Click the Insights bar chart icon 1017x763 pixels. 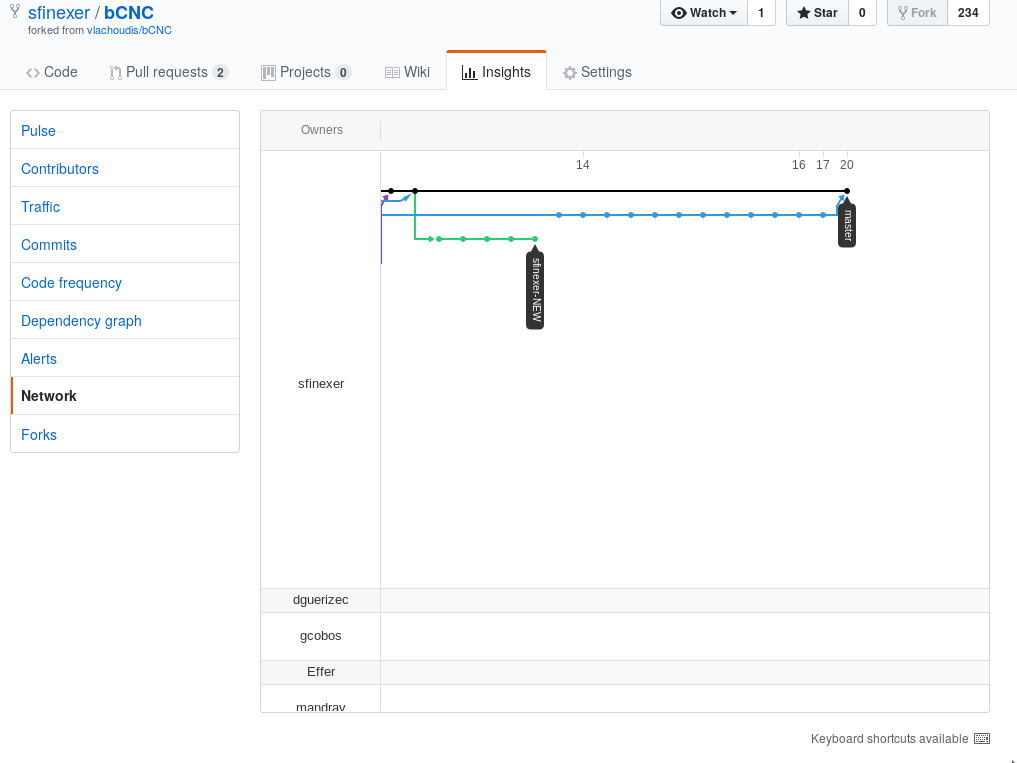click(470, 71)
